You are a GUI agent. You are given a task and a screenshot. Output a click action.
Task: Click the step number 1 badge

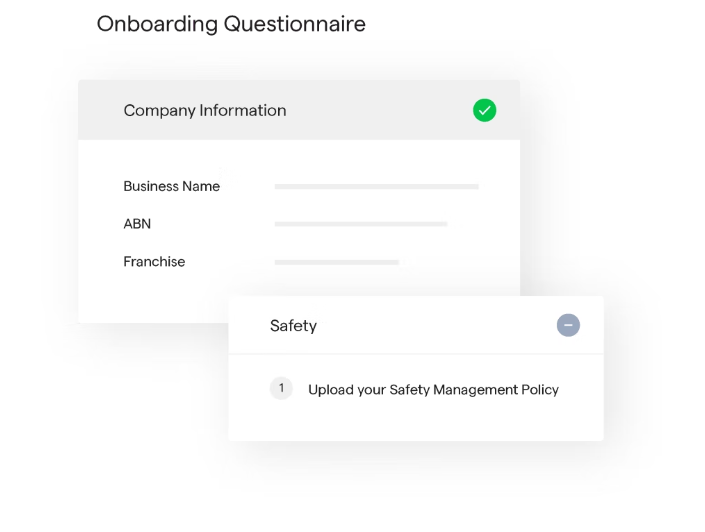point(281,388)
